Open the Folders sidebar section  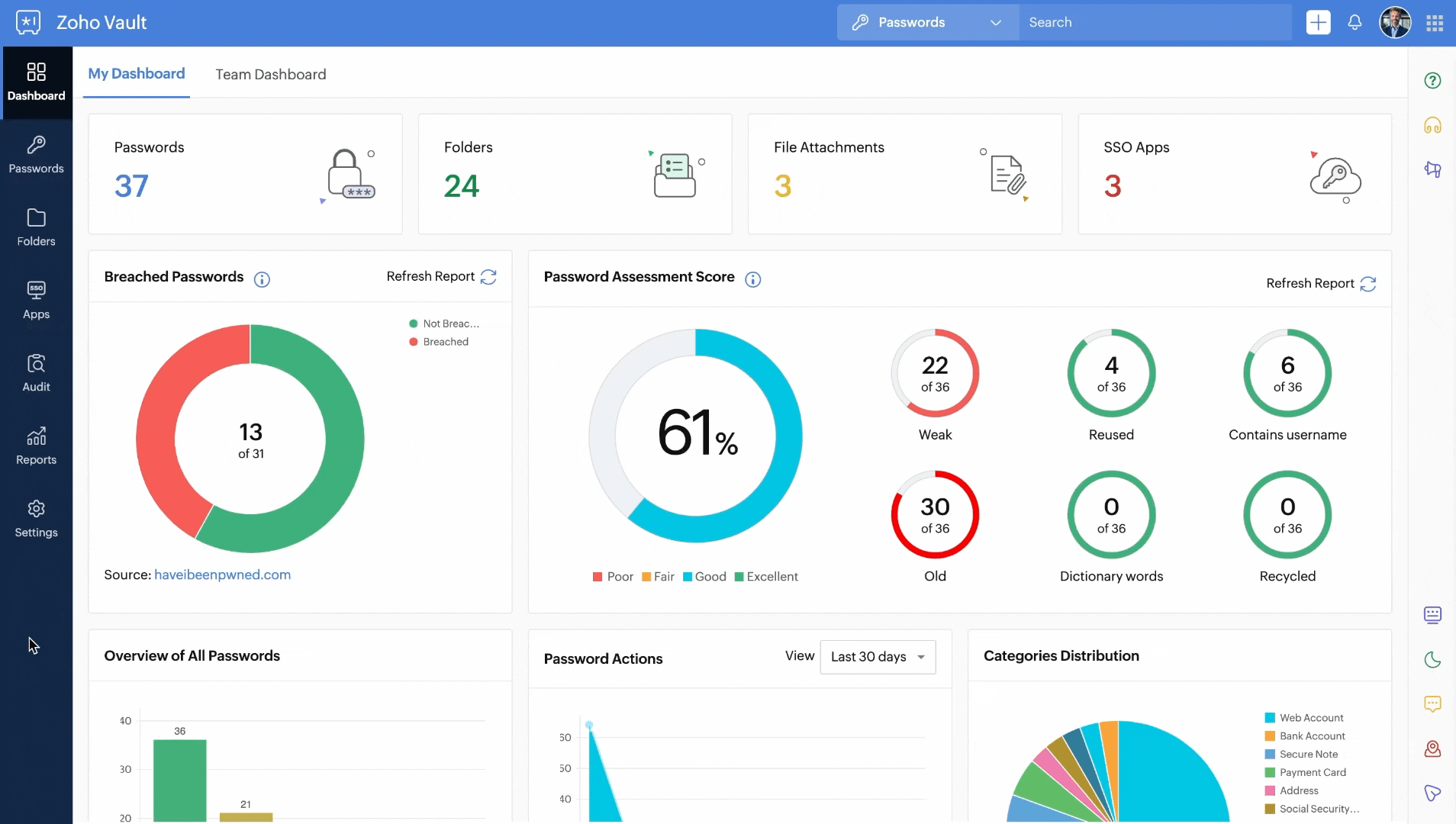tap(36, 227)
